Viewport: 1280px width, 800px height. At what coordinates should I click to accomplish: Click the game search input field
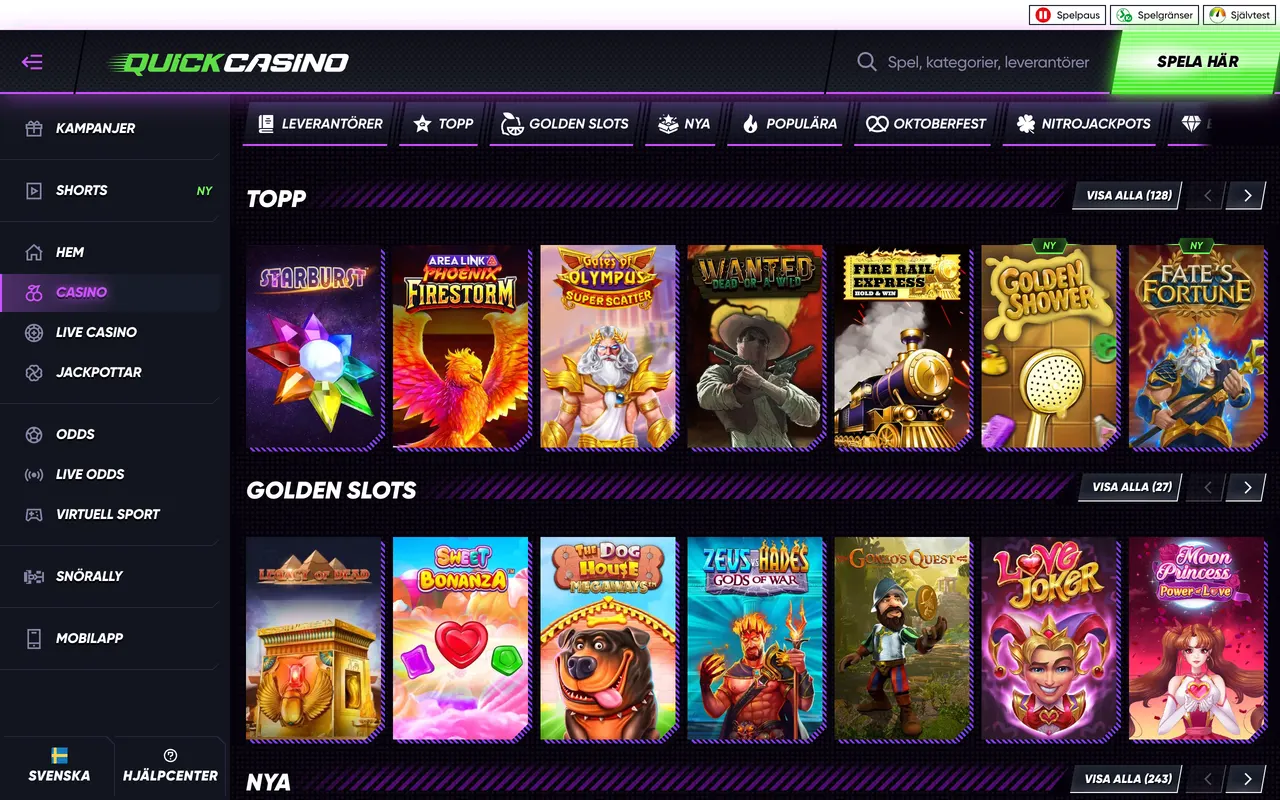pyautogui.click(x=987, y=62)
